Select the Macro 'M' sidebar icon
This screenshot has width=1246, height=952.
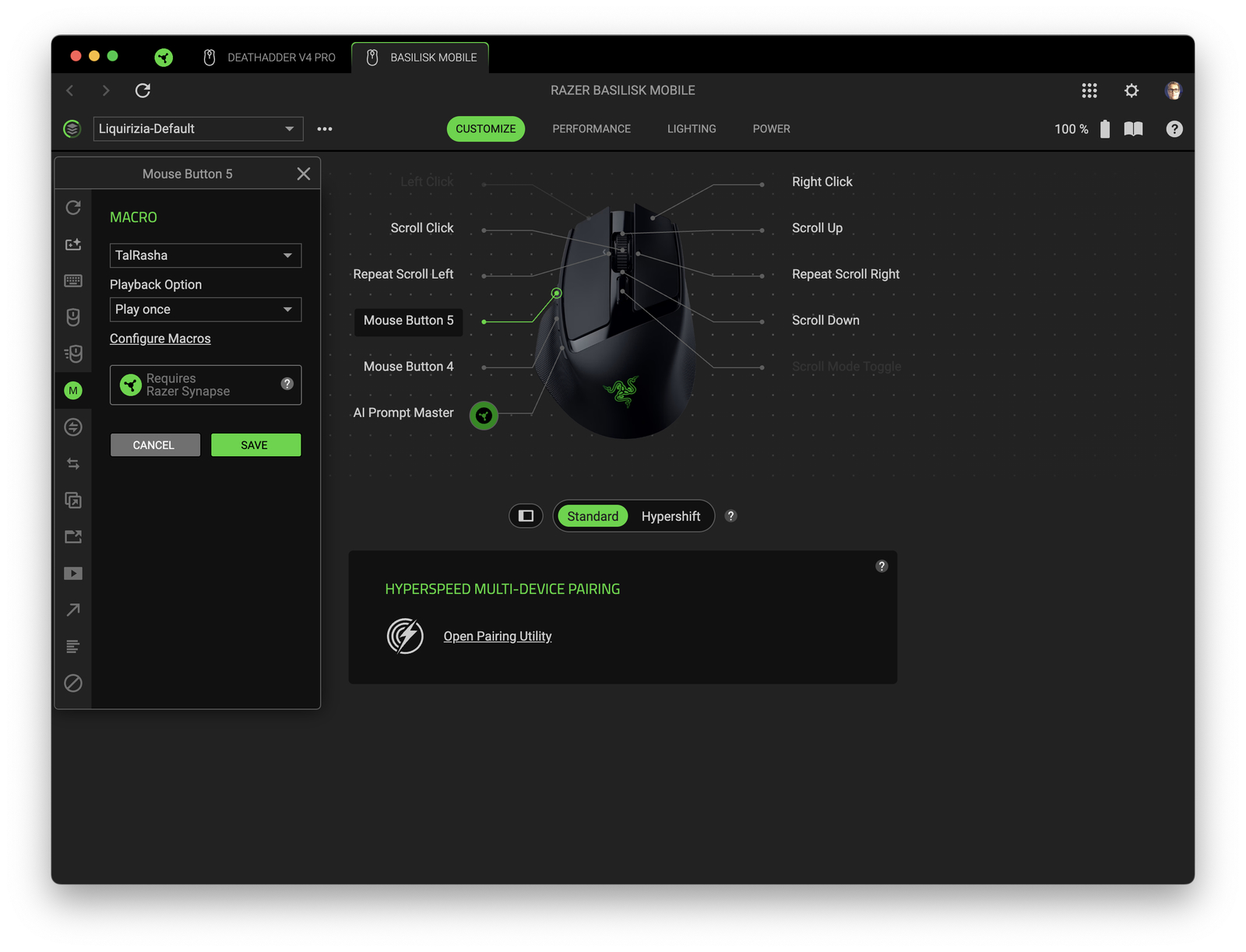(73, 391)
